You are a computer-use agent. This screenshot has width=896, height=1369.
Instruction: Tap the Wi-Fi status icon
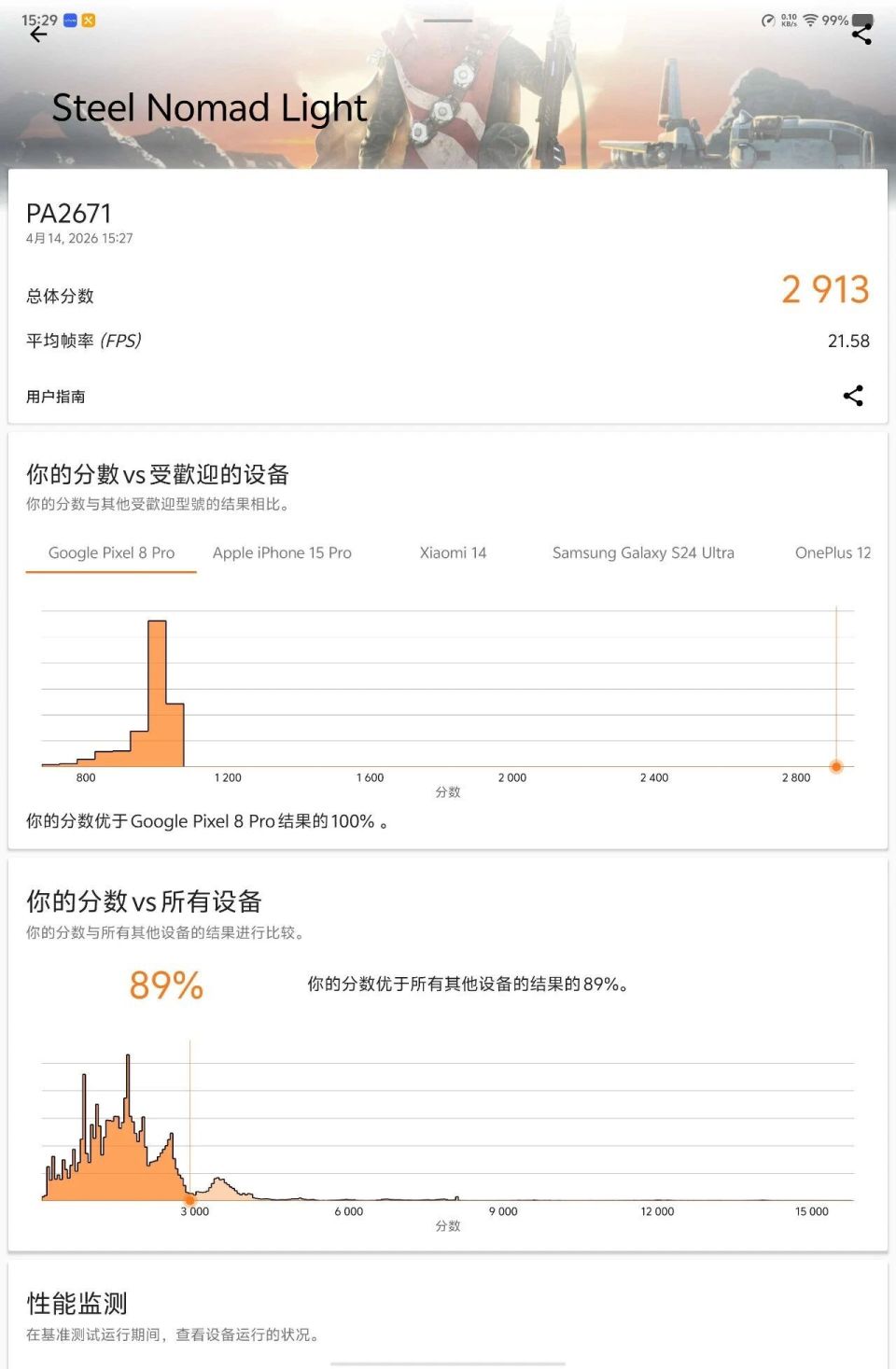(810, 21)
